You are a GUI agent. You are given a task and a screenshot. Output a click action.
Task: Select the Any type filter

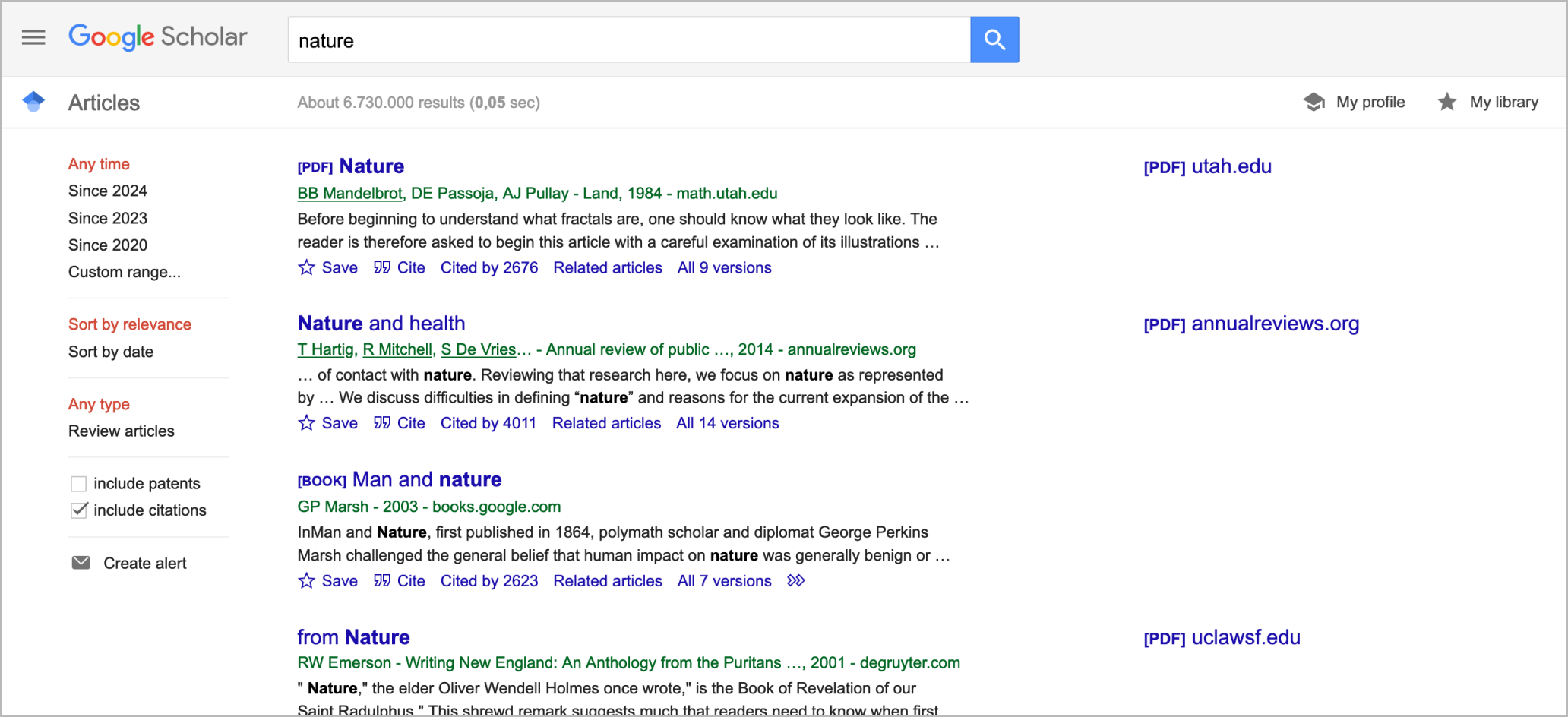(x=99, y=404)
